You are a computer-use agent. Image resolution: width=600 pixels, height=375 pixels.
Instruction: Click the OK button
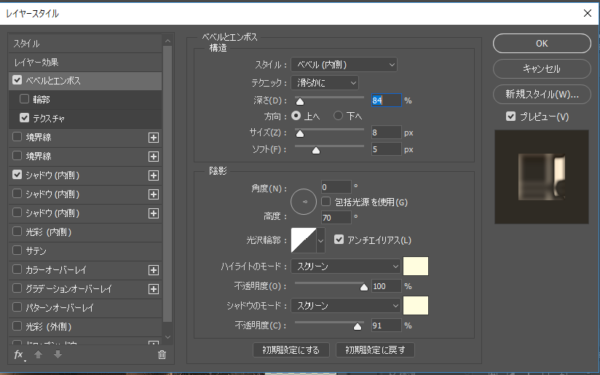[542, 43]
